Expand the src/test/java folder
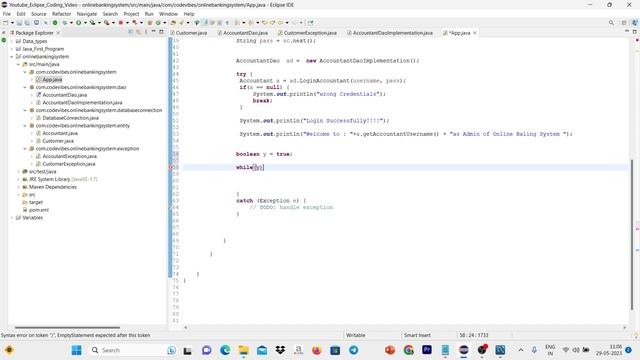 point(18,172)
